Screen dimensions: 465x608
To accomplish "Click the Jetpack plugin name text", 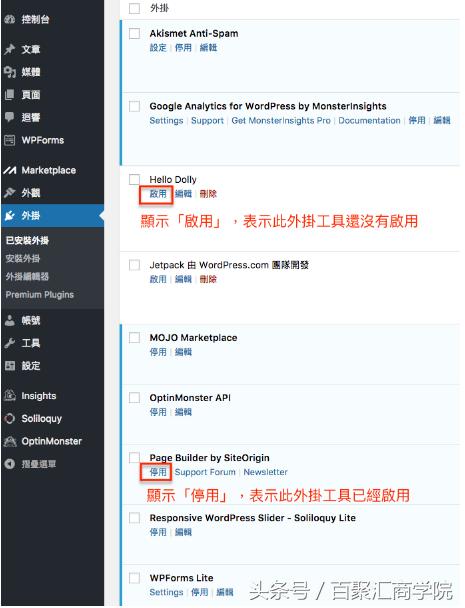I will click(229, 265).
